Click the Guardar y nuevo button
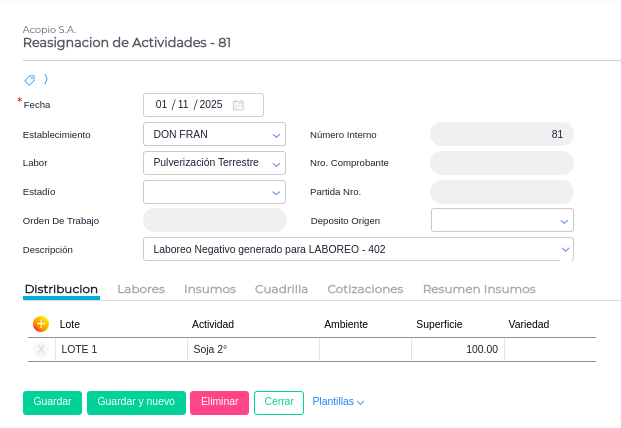 (136, 402)
